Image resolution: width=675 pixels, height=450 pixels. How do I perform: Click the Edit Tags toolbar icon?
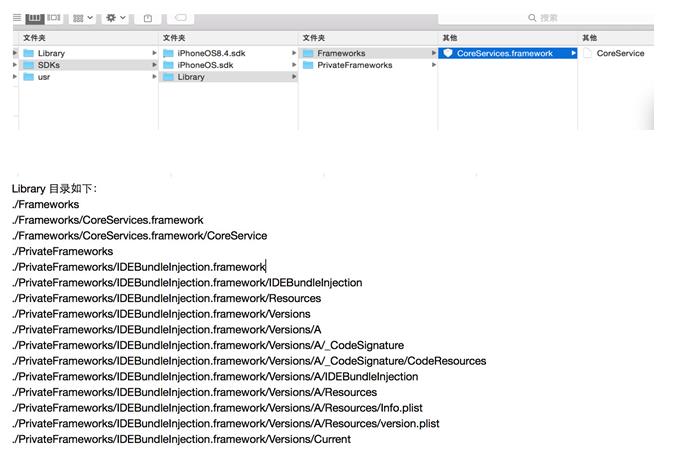click(180, 18)
